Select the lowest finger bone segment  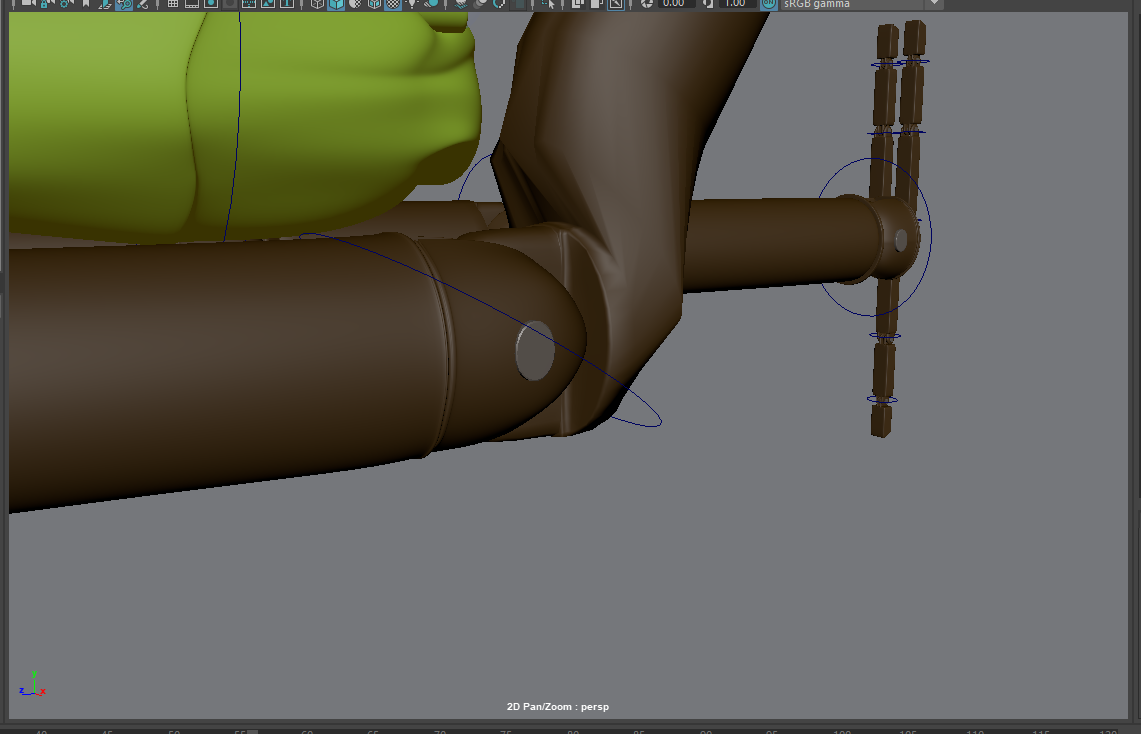tap(881, 420)
